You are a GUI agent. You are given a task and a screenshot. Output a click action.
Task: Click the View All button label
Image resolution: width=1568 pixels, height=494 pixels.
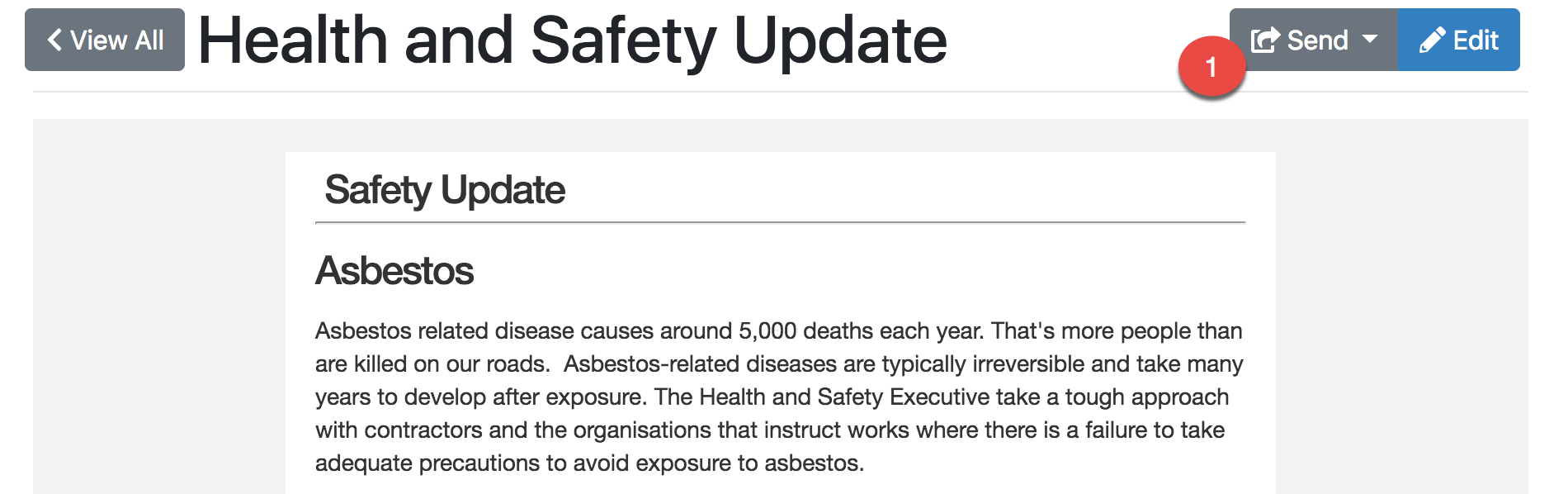116,40
